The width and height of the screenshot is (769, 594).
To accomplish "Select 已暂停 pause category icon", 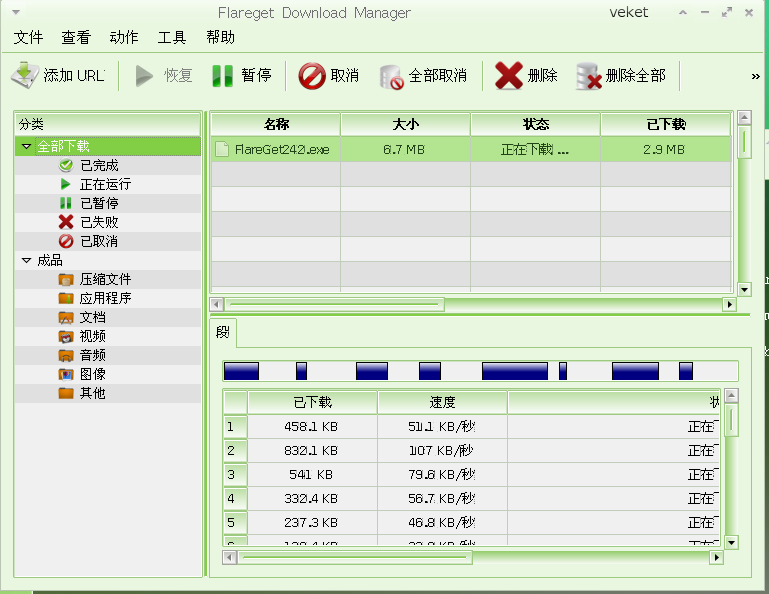I will (66, 203).
